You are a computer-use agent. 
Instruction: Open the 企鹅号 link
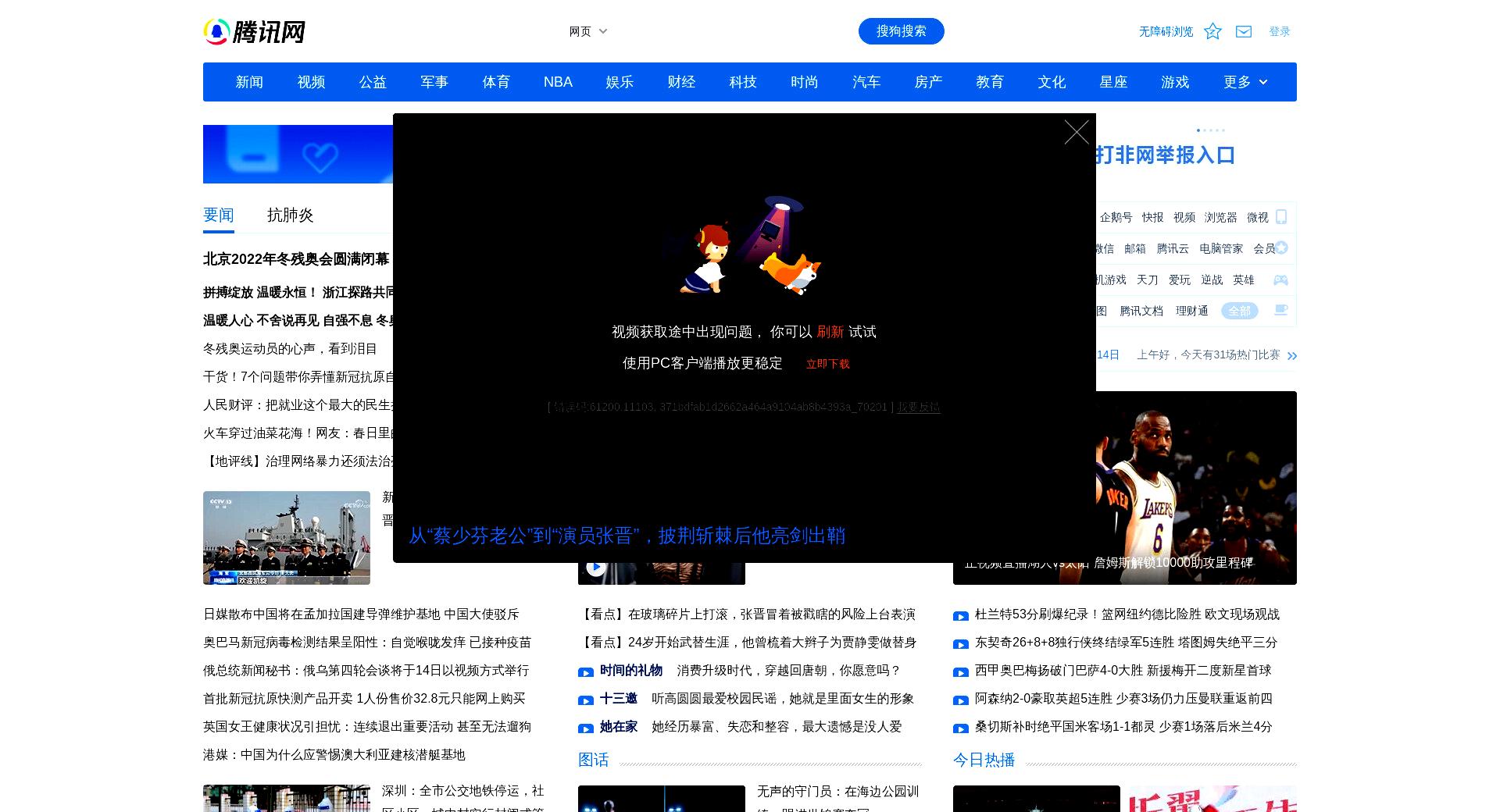coord(1116,217)
